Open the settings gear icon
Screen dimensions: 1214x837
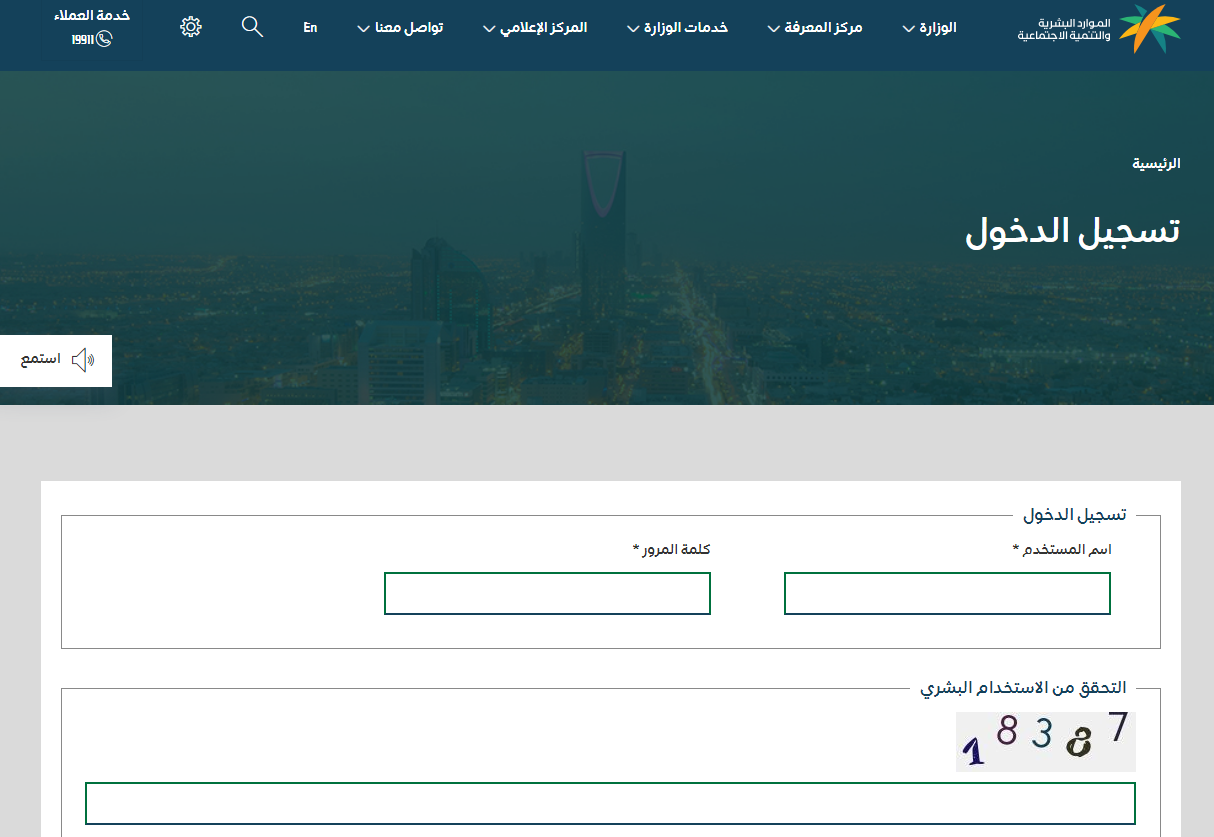pos(191,27)
